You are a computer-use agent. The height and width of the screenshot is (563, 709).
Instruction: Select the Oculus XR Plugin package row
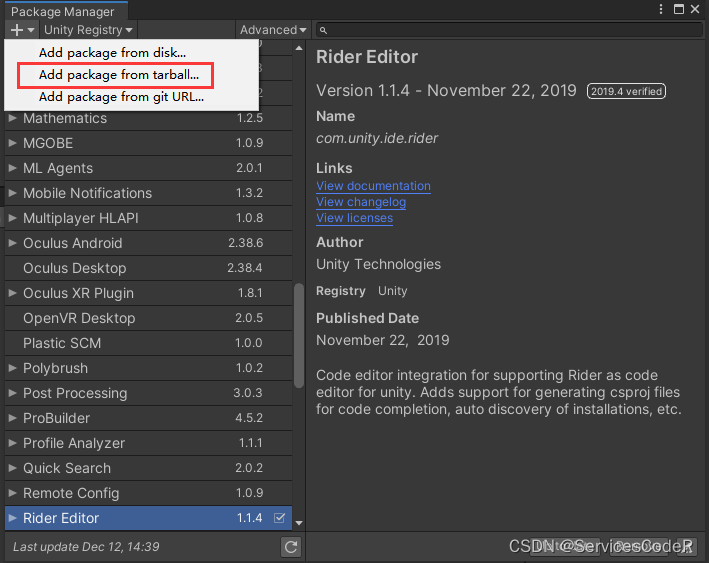coord(148,293)
